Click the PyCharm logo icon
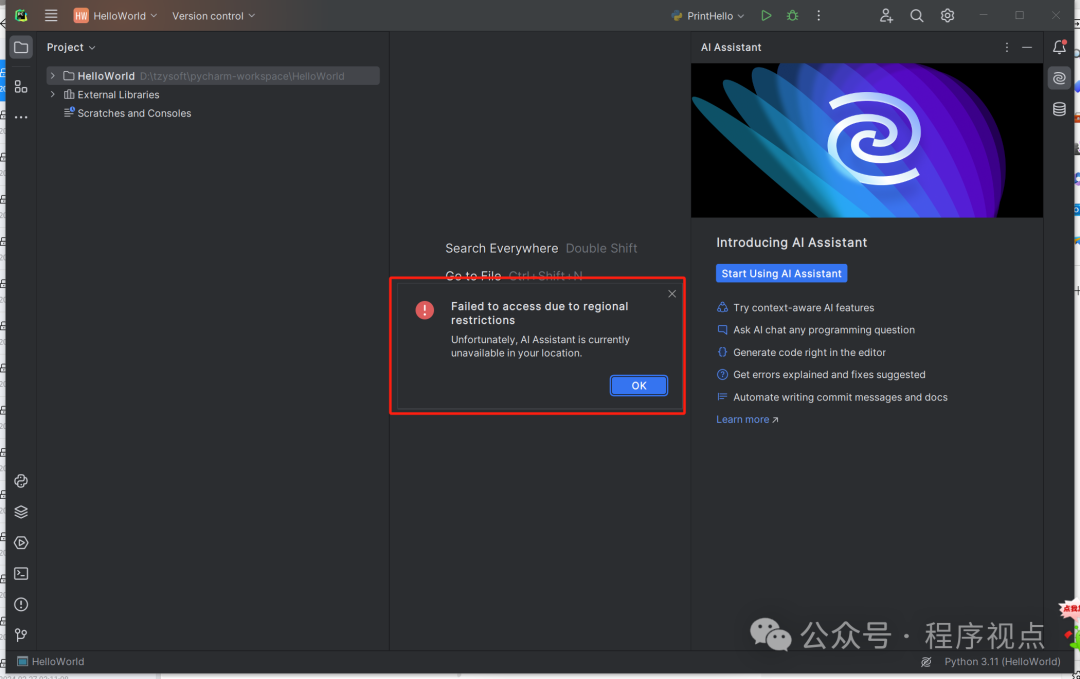 [x=21, y=15]
